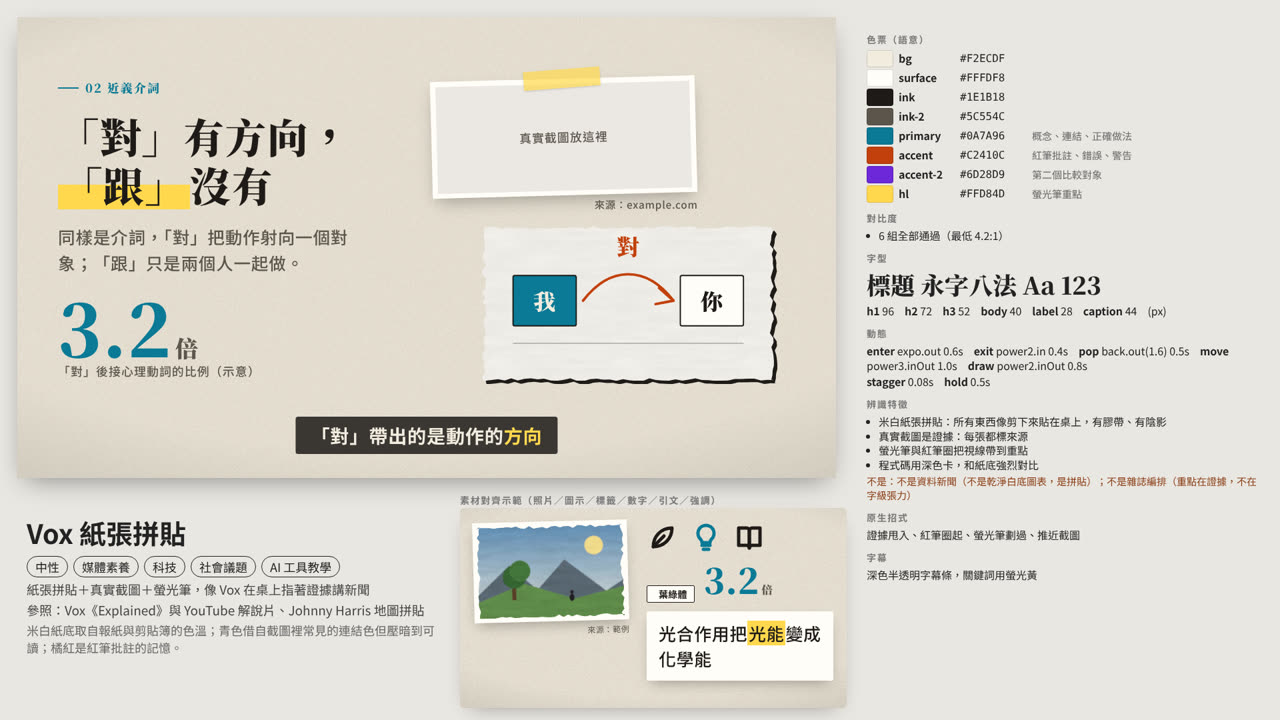Select the surface color swatch

pos(880,78)
